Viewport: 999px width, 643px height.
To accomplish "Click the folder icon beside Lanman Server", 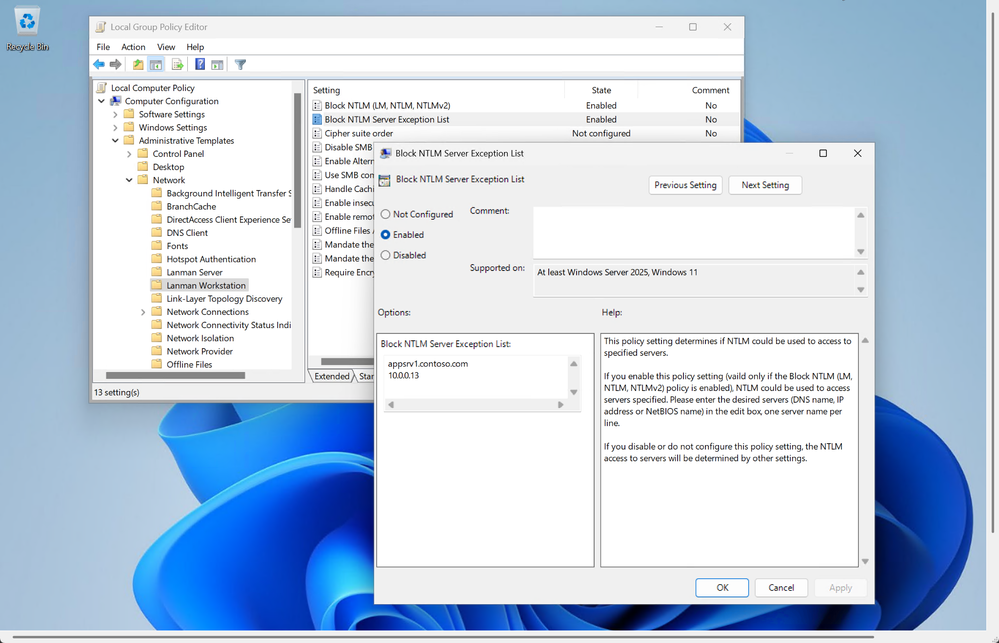I will click(x=157, y=272).
